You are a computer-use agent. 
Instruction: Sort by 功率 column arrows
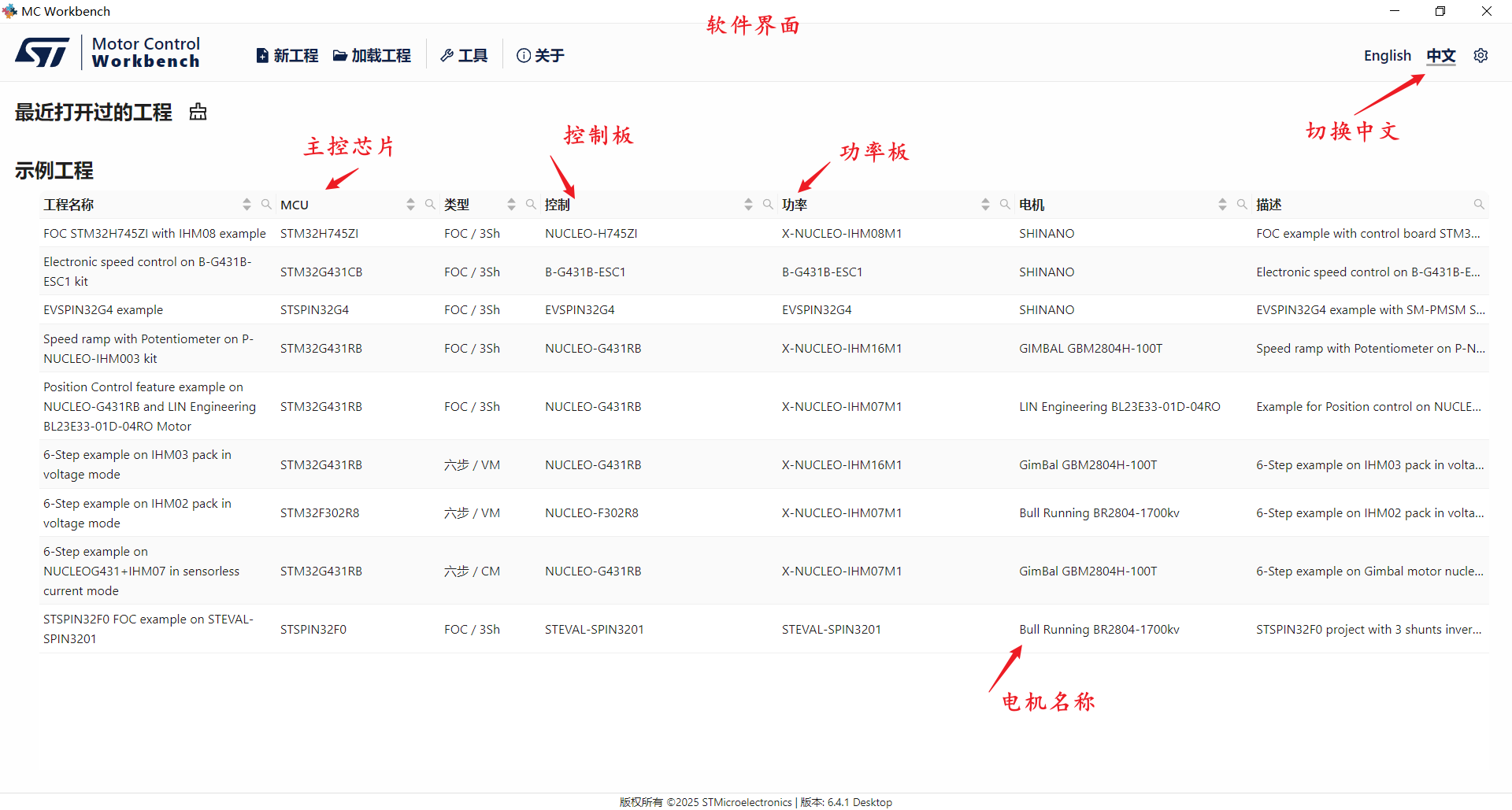click(985, 205)
